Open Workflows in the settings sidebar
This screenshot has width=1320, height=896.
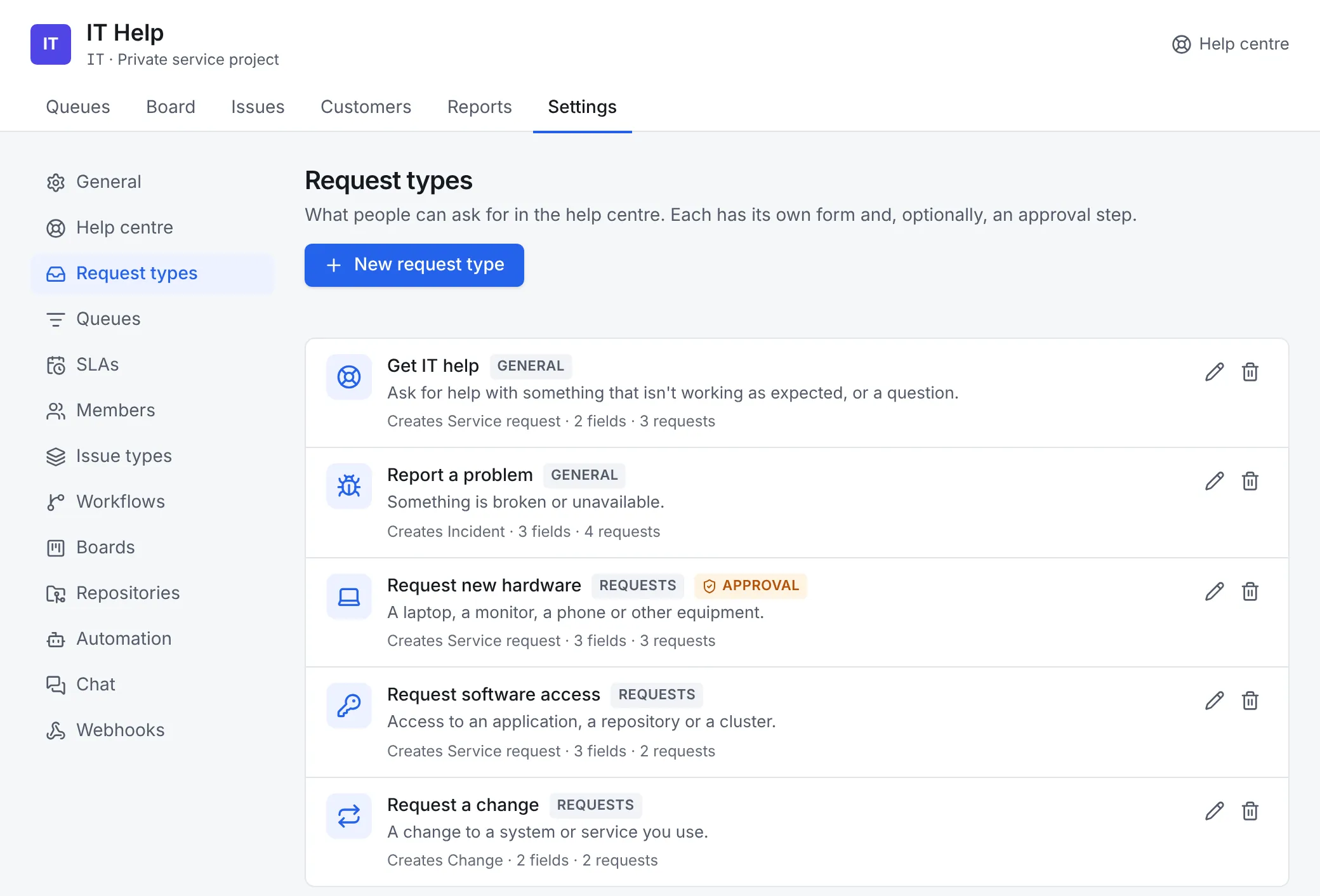click(x=152, y=502)
